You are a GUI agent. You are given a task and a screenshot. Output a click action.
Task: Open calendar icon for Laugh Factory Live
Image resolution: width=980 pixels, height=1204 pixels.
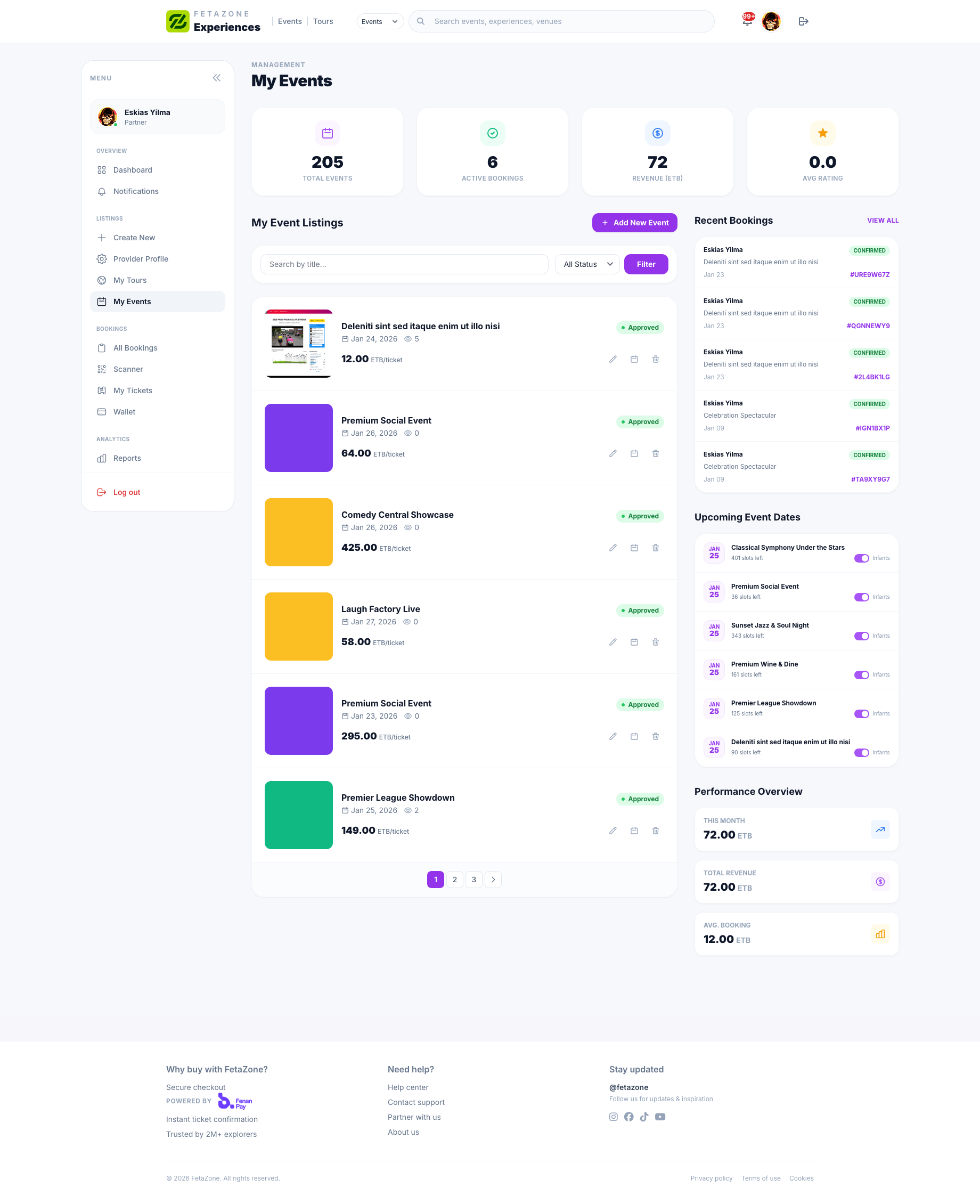point(634,642)
